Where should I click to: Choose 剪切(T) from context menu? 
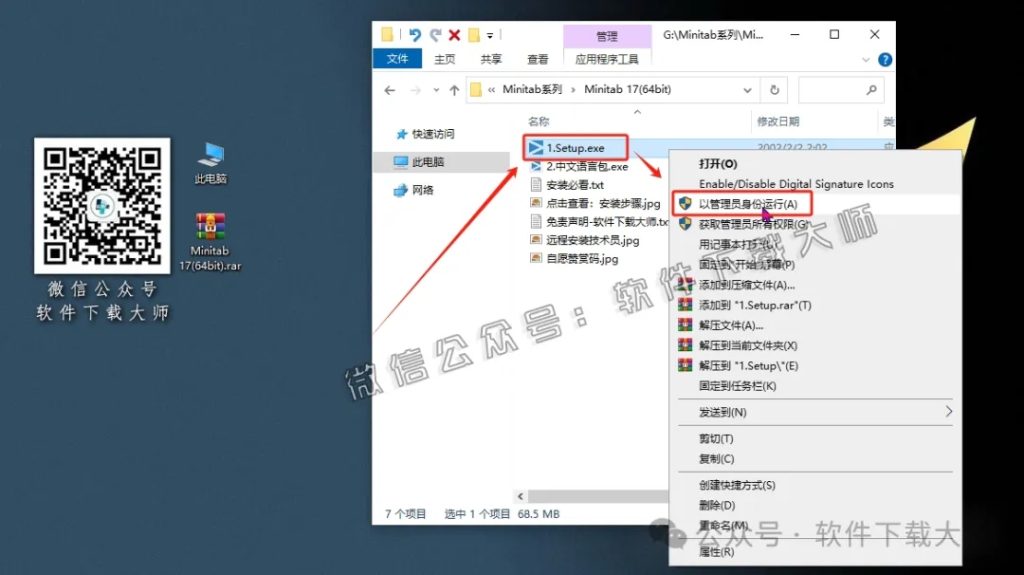[x=716, y=439]
